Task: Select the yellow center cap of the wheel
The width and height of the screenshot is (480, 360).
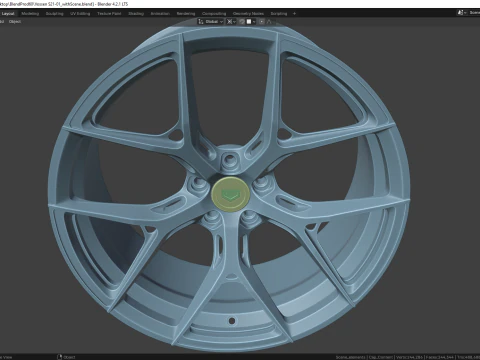Action: click(x=230, y=195)
